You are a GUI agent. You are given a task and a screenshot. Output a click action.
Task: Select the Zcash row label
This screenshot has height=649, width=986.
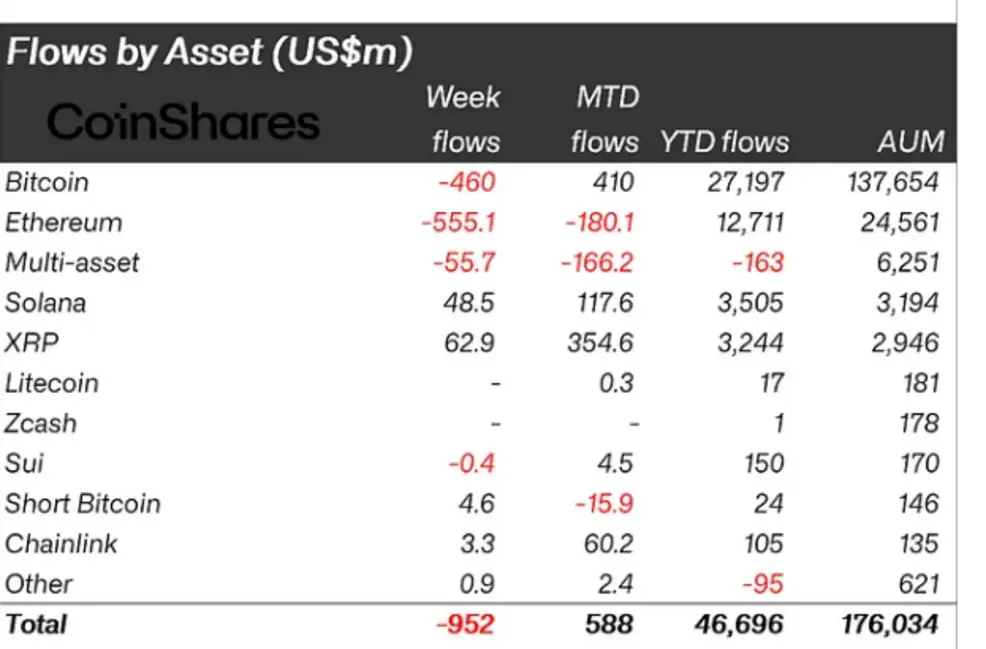(41, 423)
